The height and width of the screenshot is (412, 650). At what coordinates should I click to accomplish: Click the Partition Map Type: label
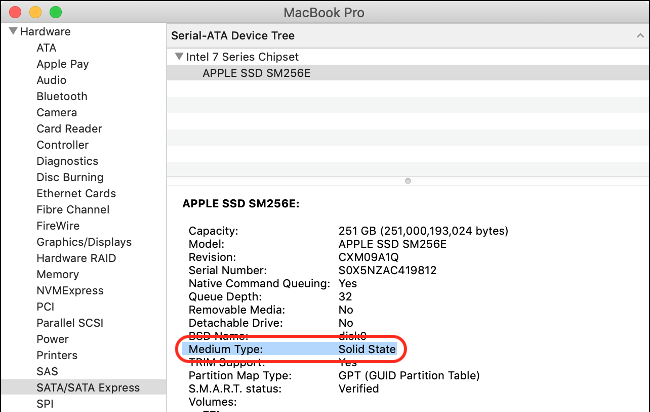pyautogui.click(x=240, y=376)
